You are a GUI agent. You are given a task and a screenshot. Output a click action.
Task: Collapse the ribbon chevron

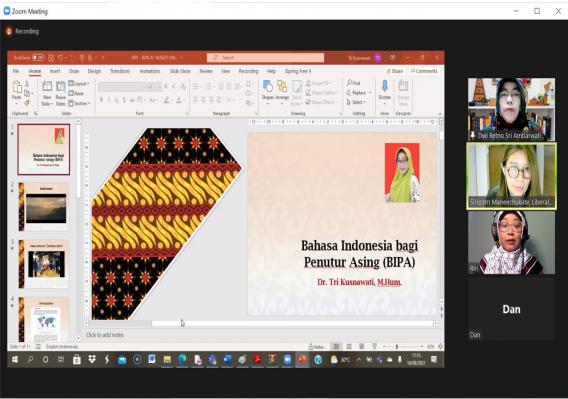[440, 114]
